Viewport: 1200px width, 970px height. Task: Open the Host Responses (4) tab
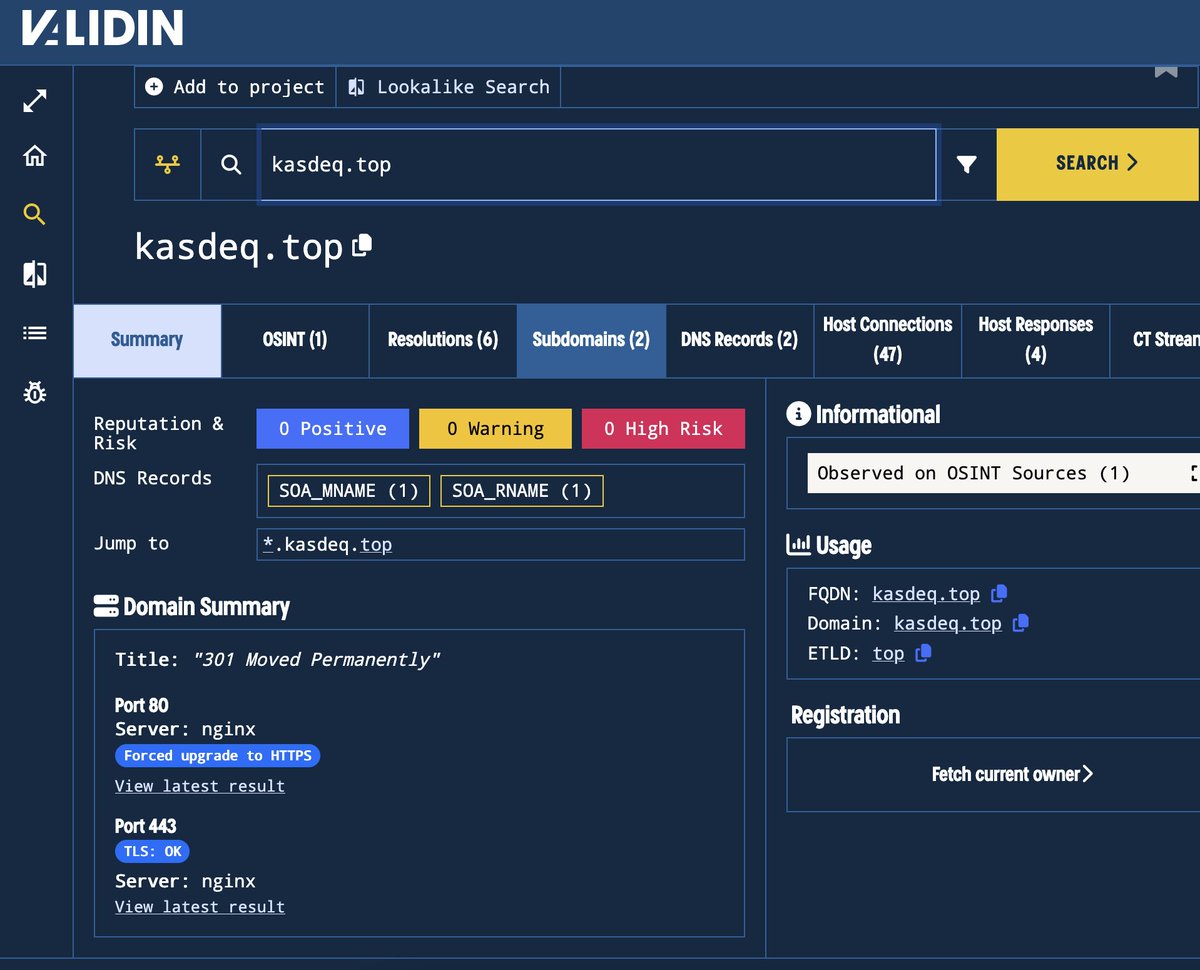click(1035, 340)
